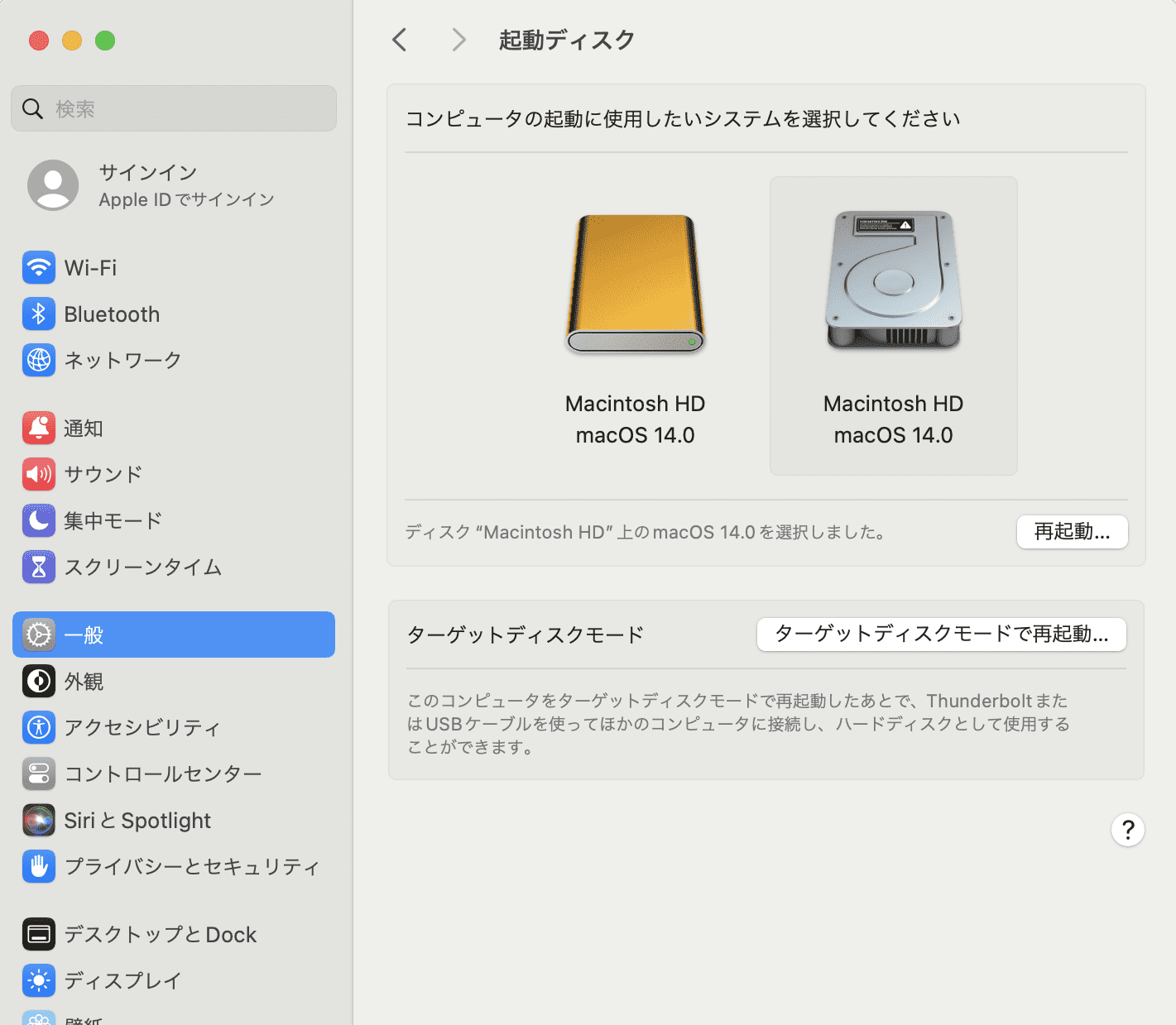Open 通知 bell icon
This screenshot has height=1025, width=1176.
click(39, 429)
